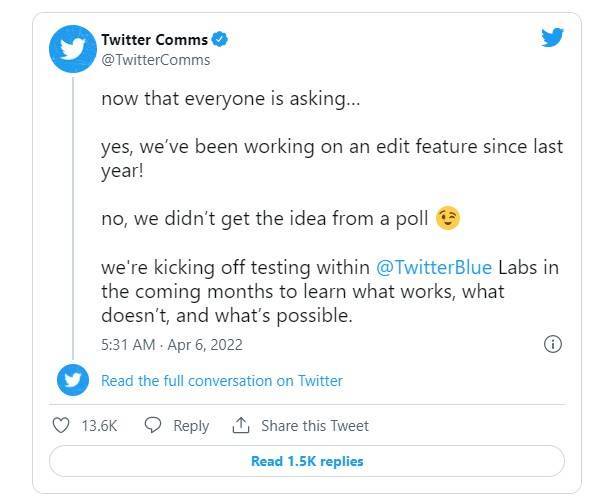
Task: Click the speech bubble reply icon
Action: 153,425
